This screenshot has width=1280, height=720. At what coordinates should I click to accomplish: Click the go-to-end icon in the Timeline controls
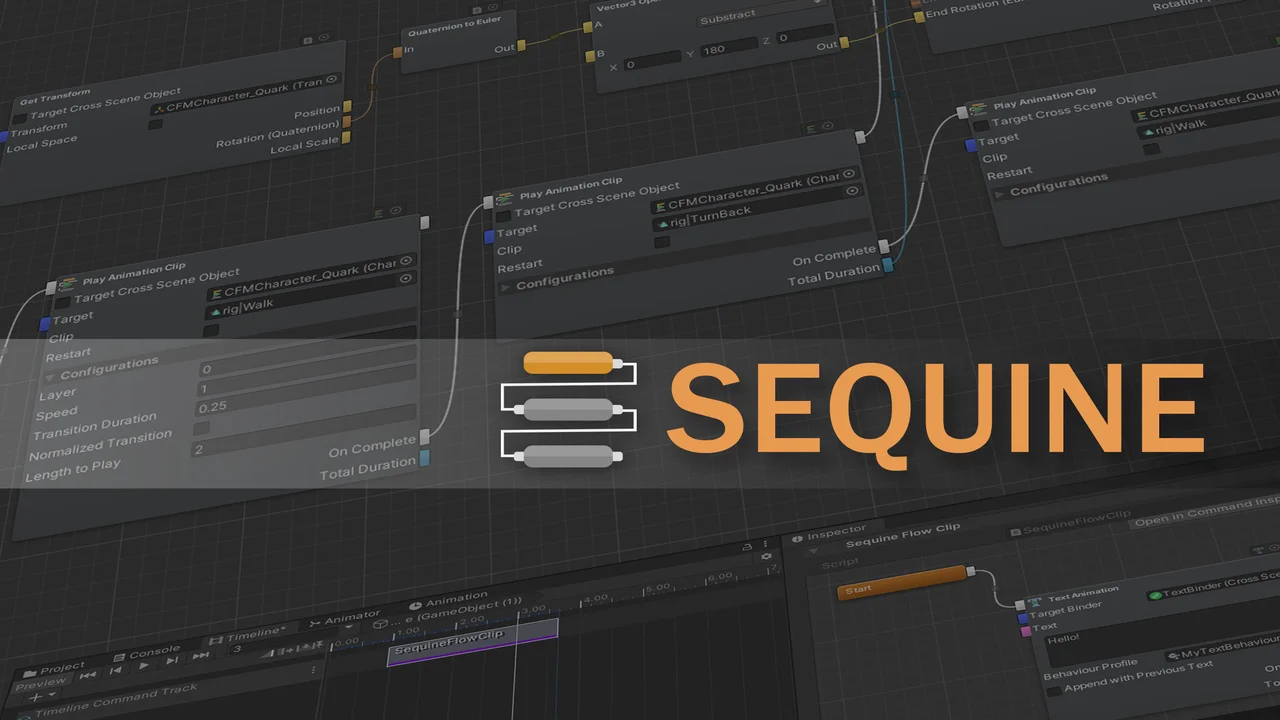pos(200,656)
